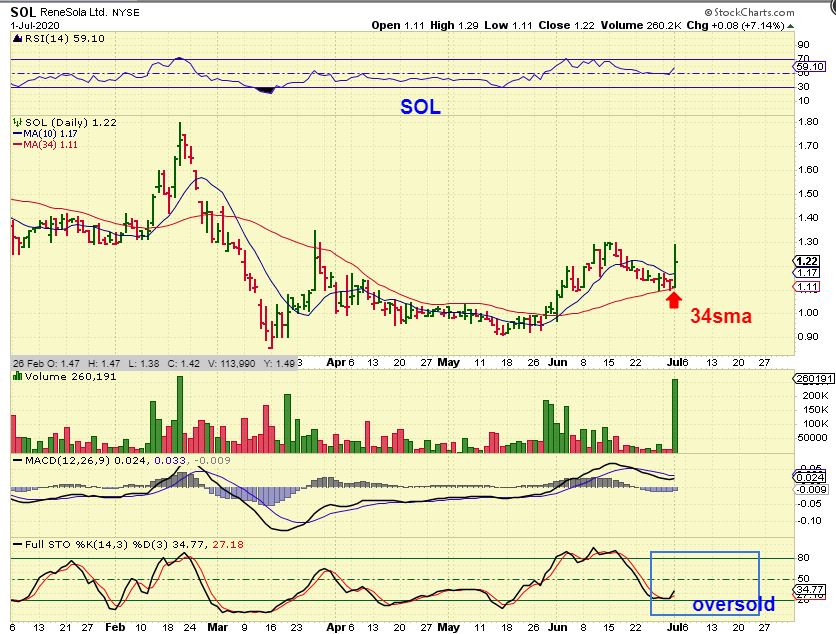Screen dimensions: 836x634
Task: Click the bar-chart icon before SOL (Daily)
Action: tap(18, 123)
